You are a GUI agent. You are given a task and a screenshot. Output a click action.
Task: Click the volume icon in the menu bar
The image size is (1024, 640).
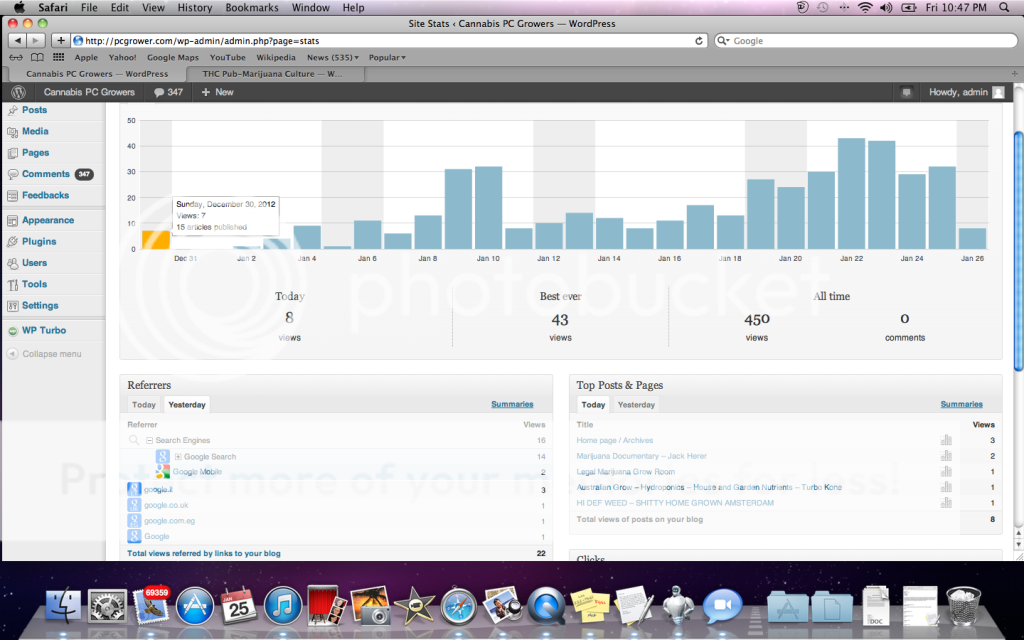pos(886,8)
